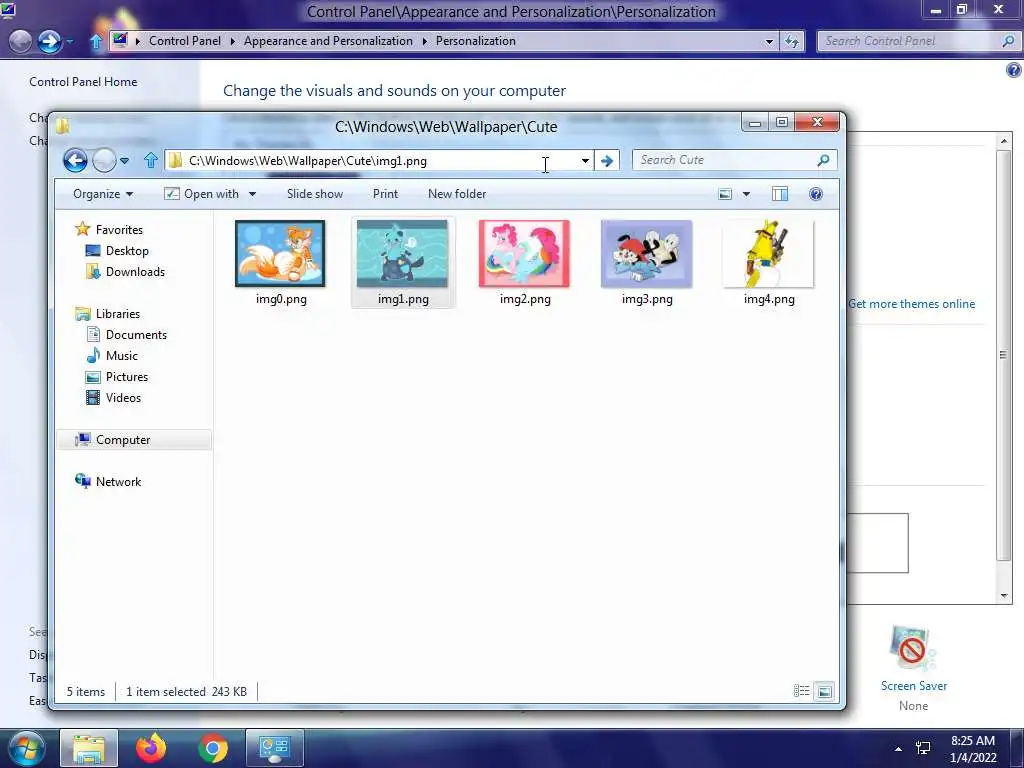Click Back button in Control Panel window
The height and width of the screenshot is (768, 1024).
tap(20, 42)
